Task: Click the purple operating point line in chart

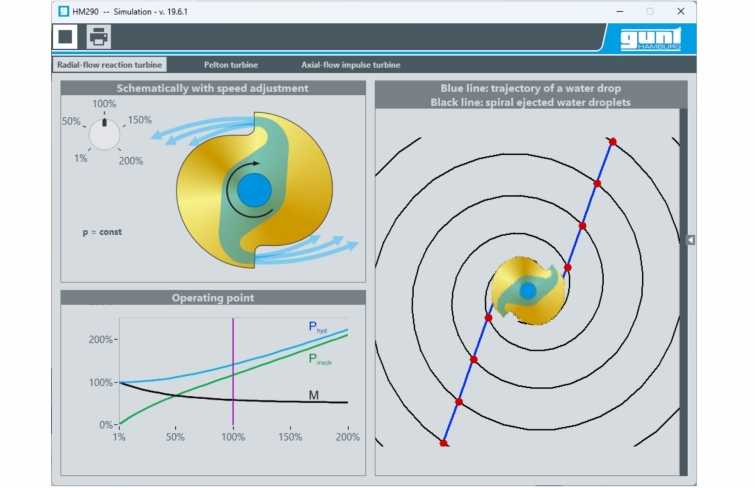Action: pyautogui.click(x=233, y=370)
